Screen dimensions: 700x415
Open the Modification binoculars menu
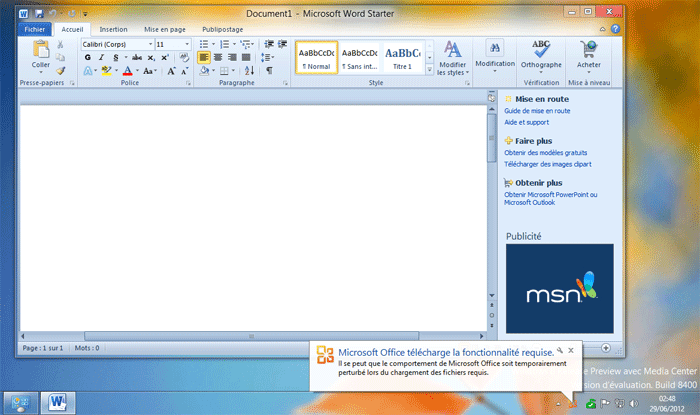pos(495,56)
